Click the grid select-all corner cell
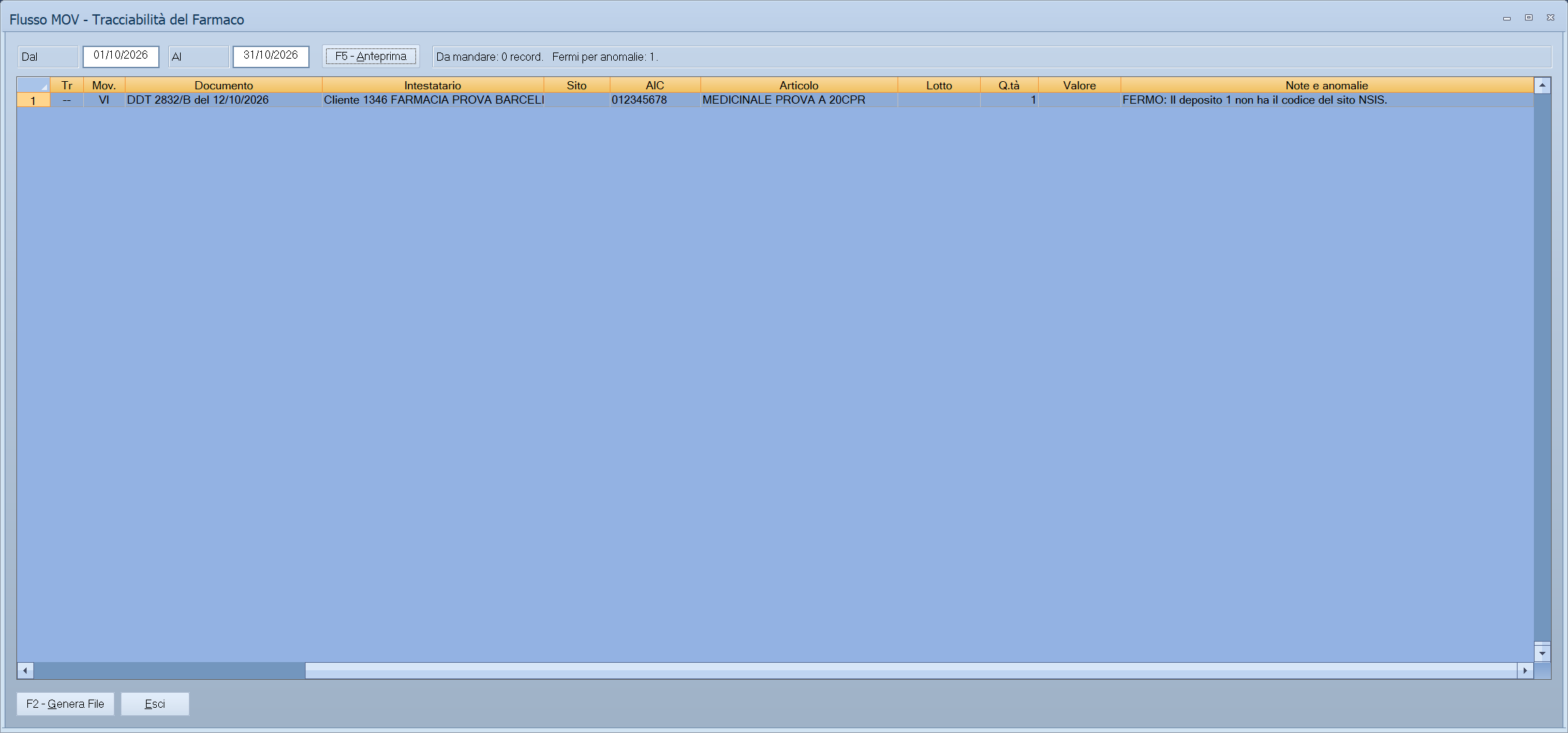Screen dimensions: 1568x733 (33, 85)
